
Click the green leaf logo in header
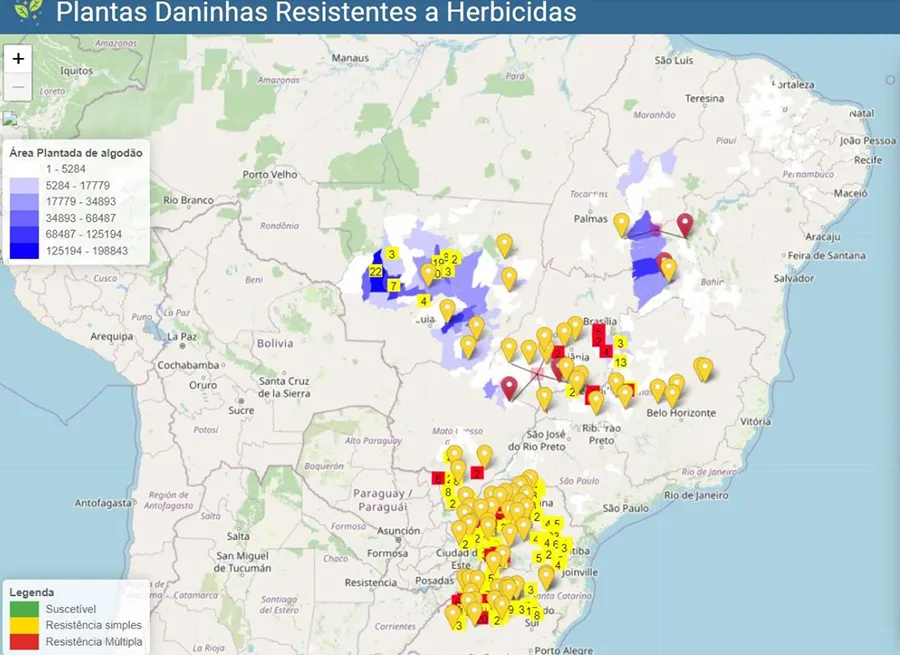coord(28,13)
